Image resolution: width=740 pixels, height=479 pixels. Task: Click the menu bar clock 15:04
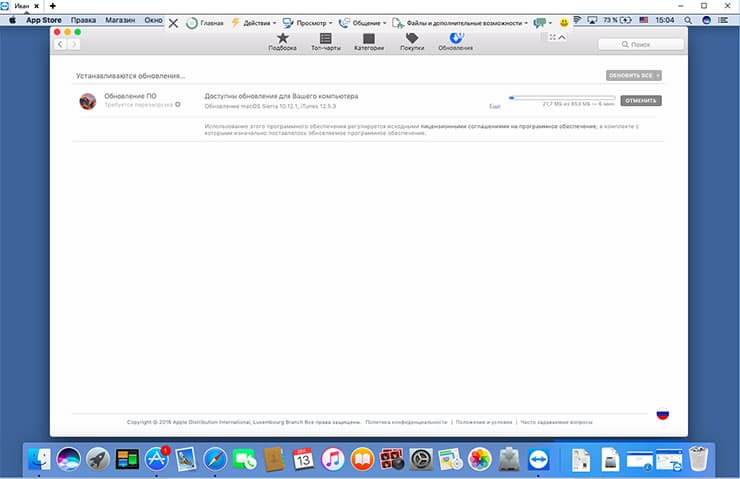click(664, 20)
